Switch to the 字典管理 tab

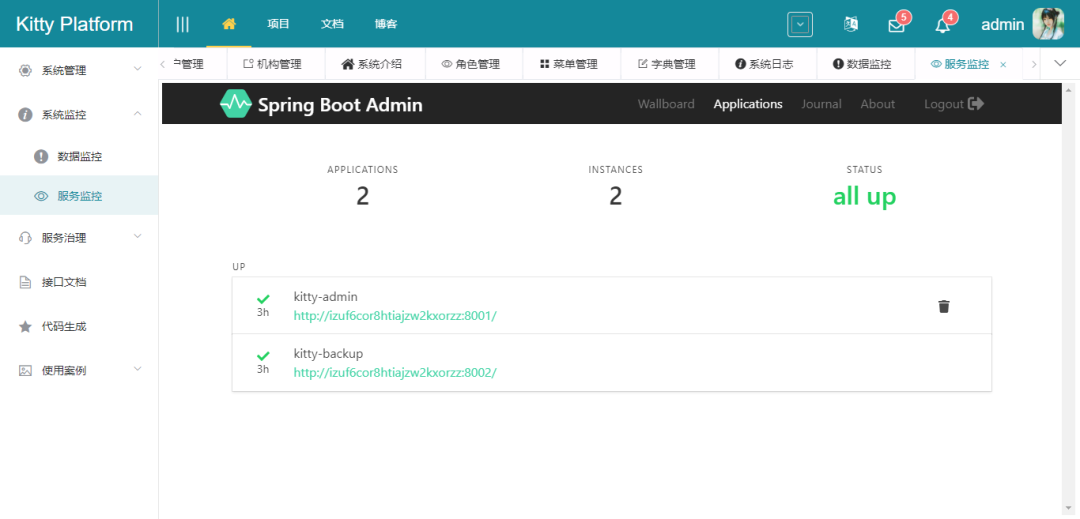[x=669, y=64]
